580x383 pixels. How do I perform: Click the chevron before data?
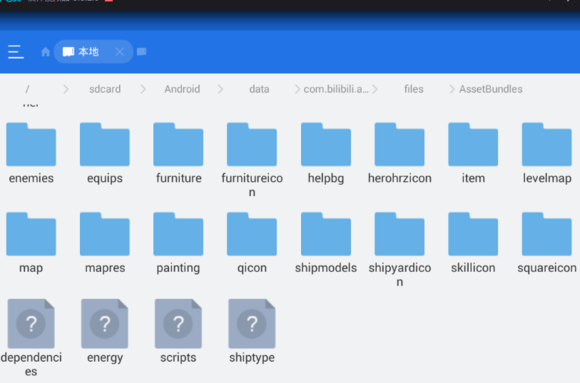tap(220, 89)
